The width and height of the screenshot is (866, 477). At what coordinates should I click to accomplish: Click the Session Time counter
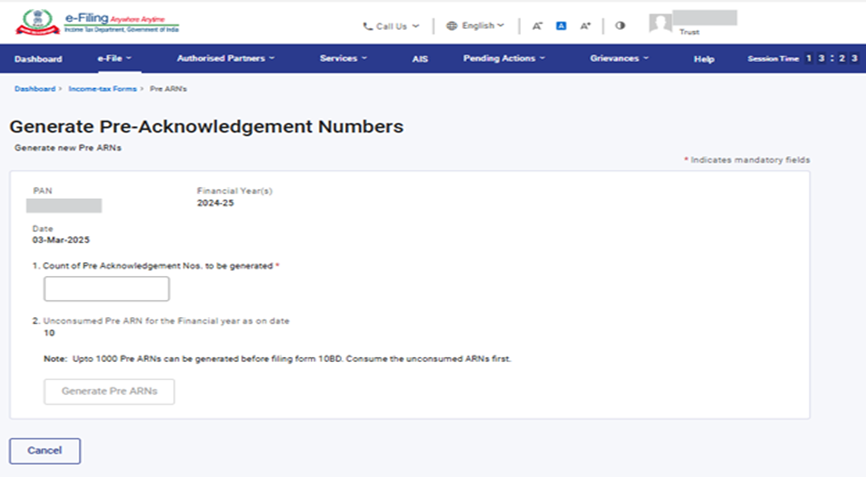(x=802, y=58)
